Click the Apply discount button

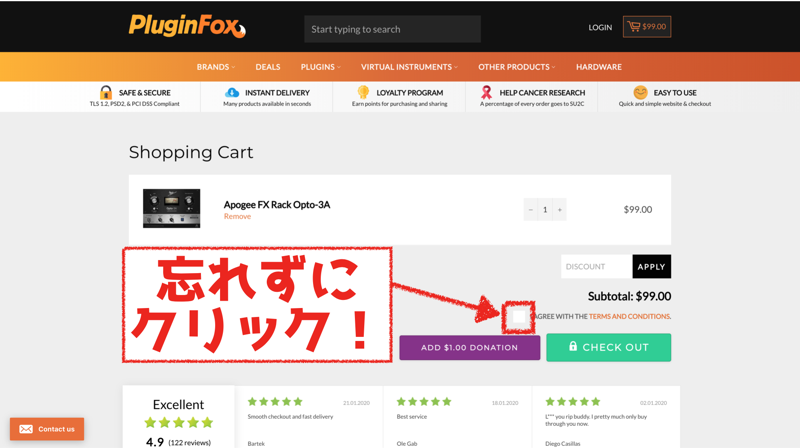(652, 266)
